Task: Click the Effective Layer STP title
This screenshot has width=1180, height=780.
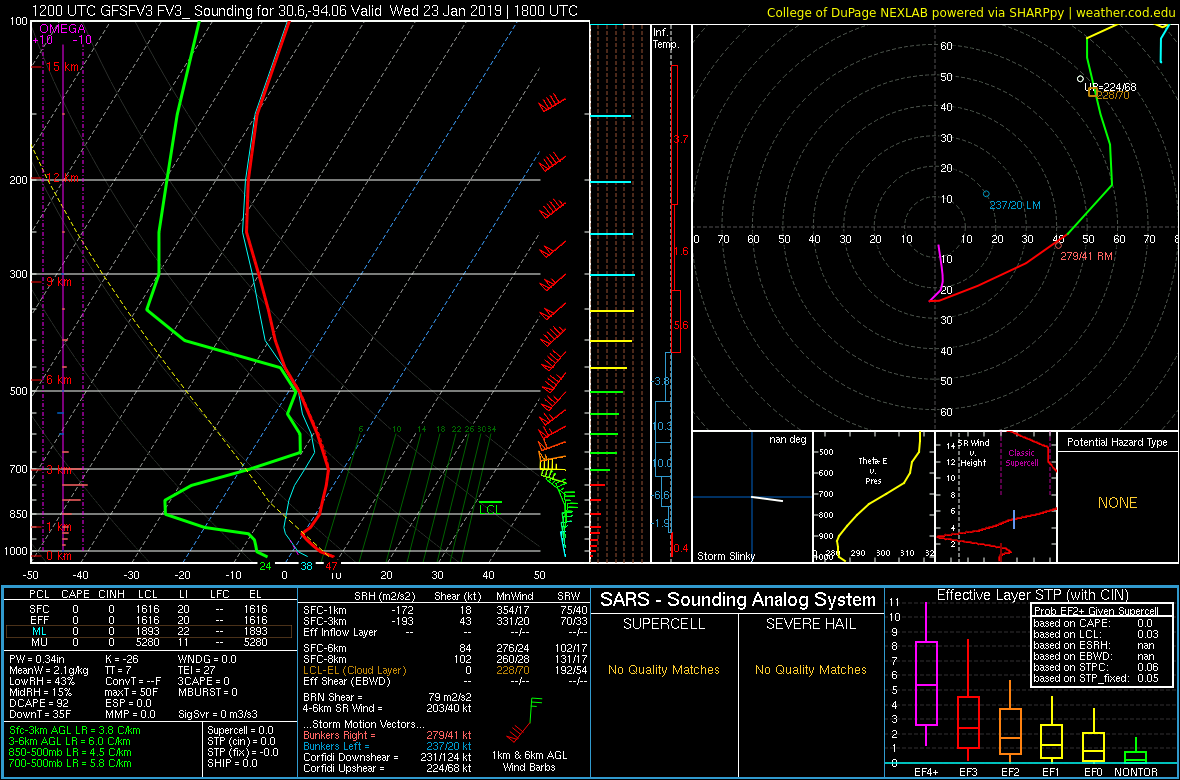Action: pyautogui.click(x=1031, y=596)
